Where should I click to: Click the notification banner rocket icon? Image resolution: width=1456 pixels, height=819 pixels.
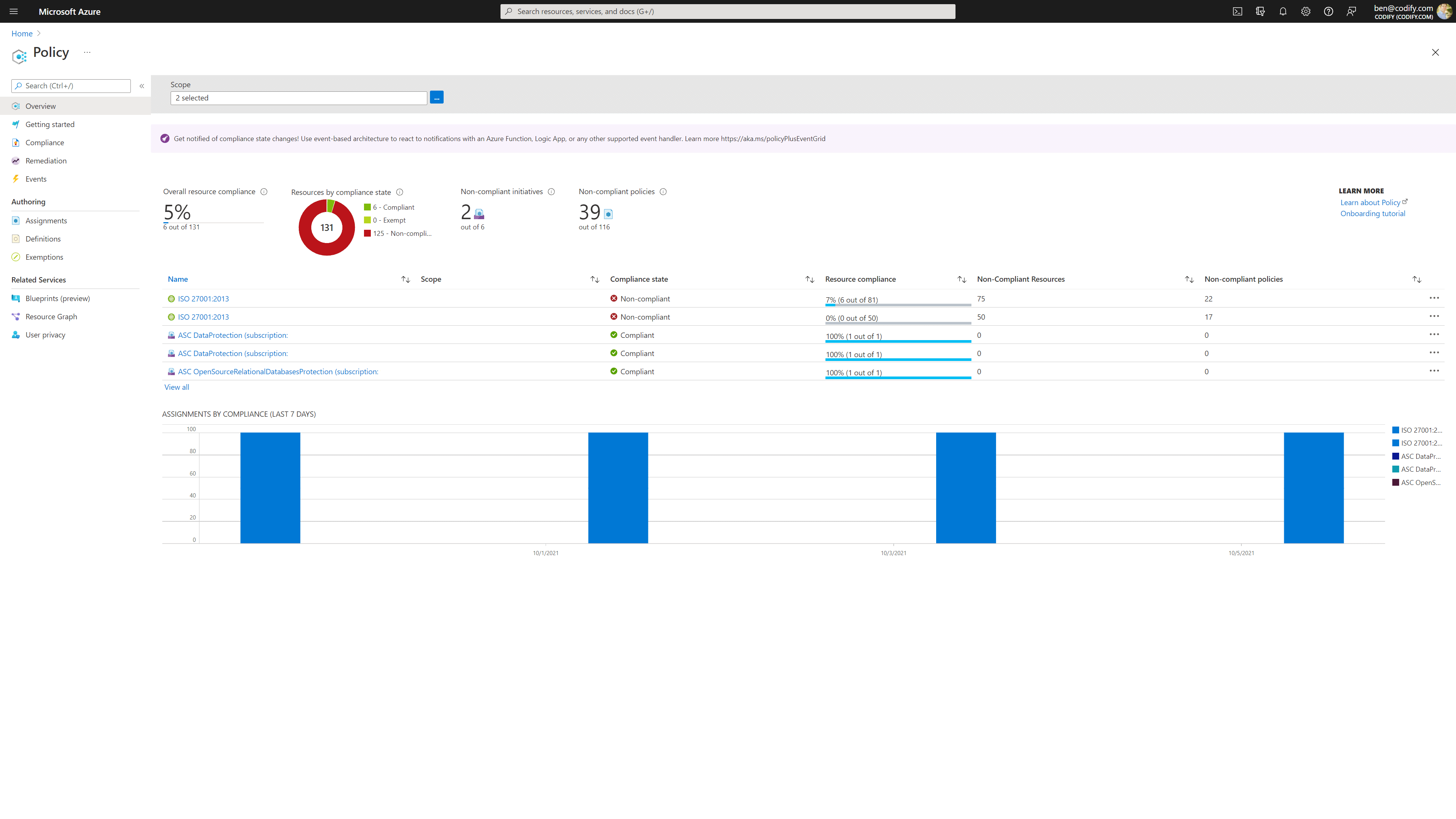(165, 138)
